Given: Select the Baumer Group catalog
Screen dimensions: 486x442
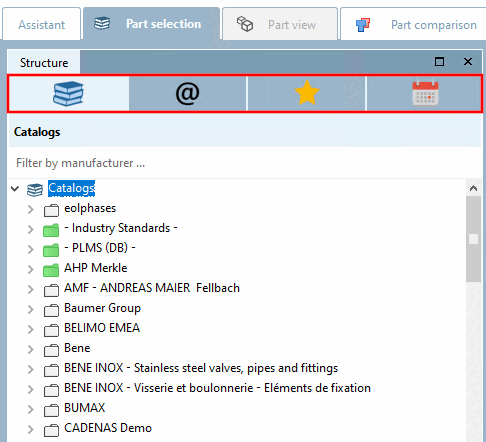Looking at the screenshot, I should [x=102, y=308].
